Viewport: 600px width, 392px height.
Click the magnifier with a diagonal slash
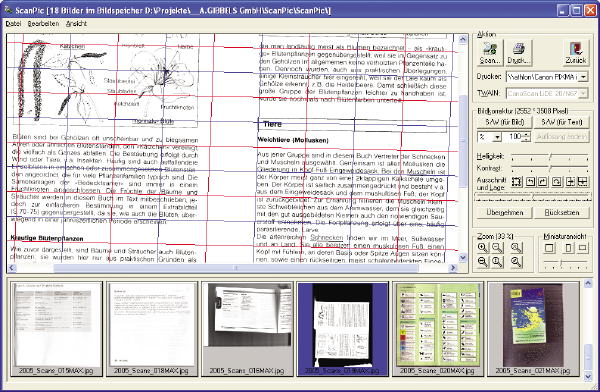click(516, 262)
